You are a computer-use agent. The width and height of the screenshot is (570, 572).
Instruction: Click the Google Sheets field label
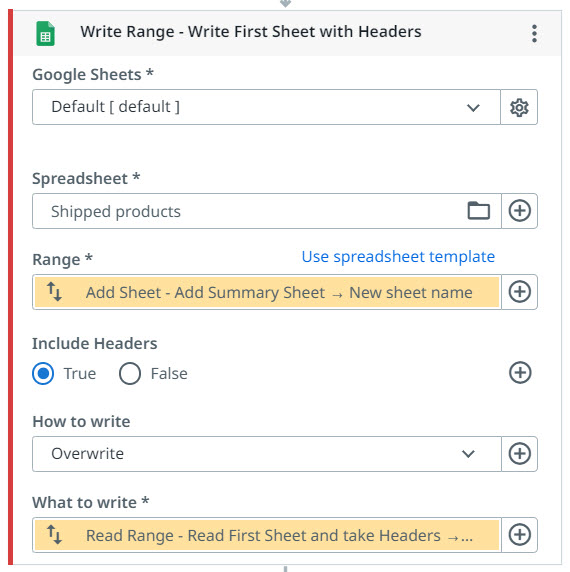pyautogui.click(x=93, y=75)
